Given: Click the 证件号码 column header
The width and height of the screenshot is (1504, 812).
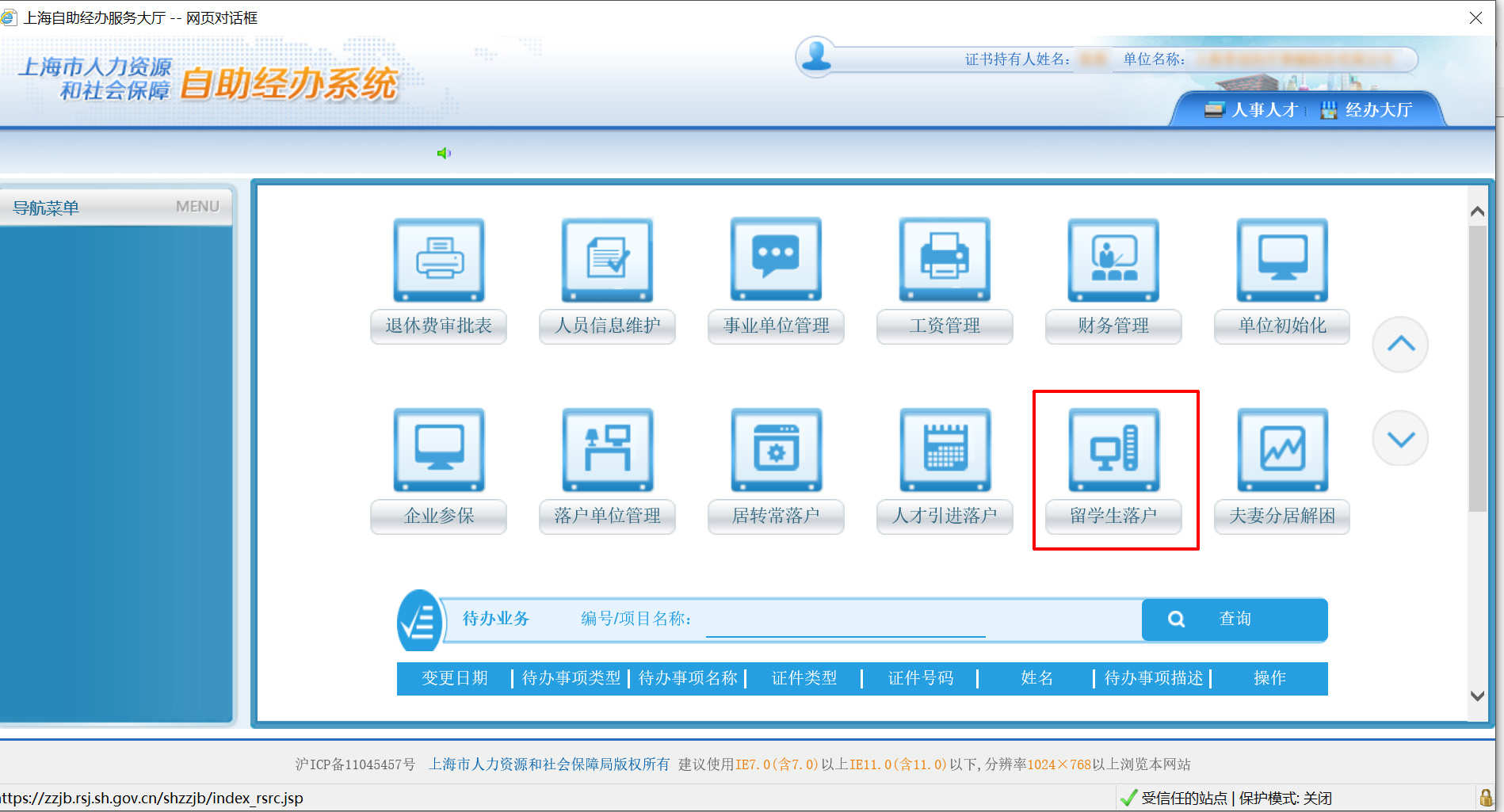Looking at the screenshot, I should point(921,678).
